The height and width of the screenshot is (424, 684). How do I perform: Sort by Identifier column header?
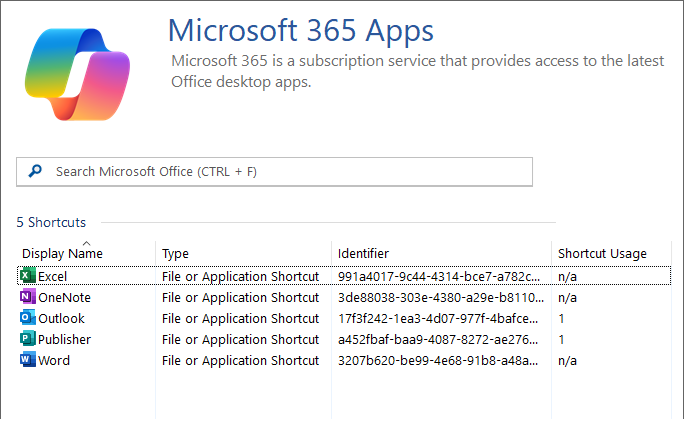363,254
